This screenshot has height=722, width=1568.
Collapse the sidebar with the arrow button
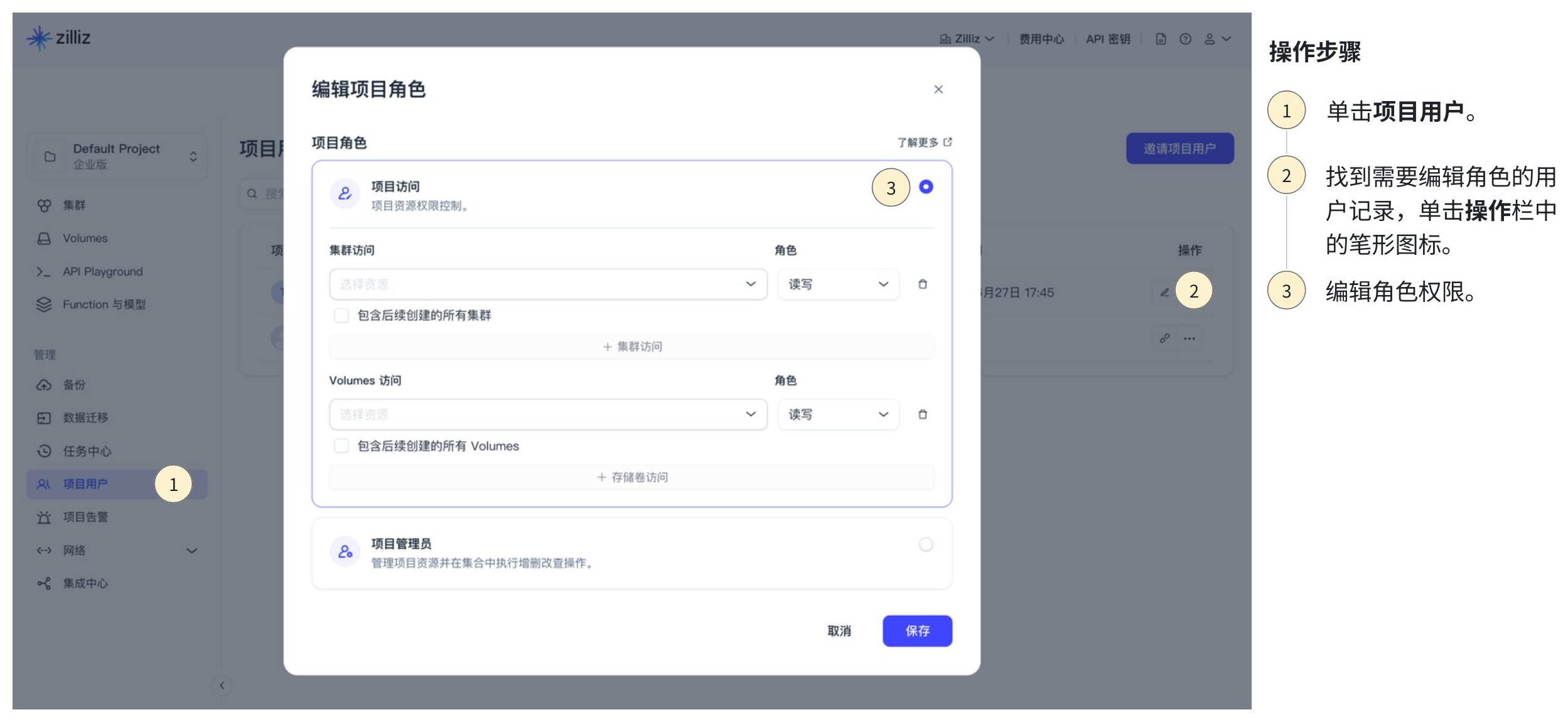click(222, 685)
